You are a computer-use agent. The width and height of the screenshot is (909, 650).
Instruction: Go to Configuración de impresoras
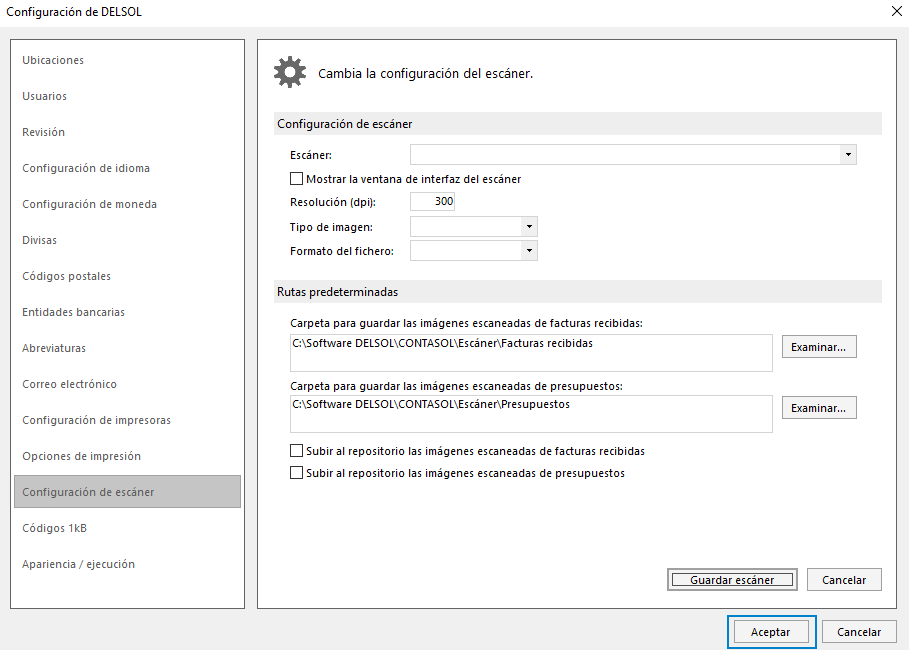[96, 420]
